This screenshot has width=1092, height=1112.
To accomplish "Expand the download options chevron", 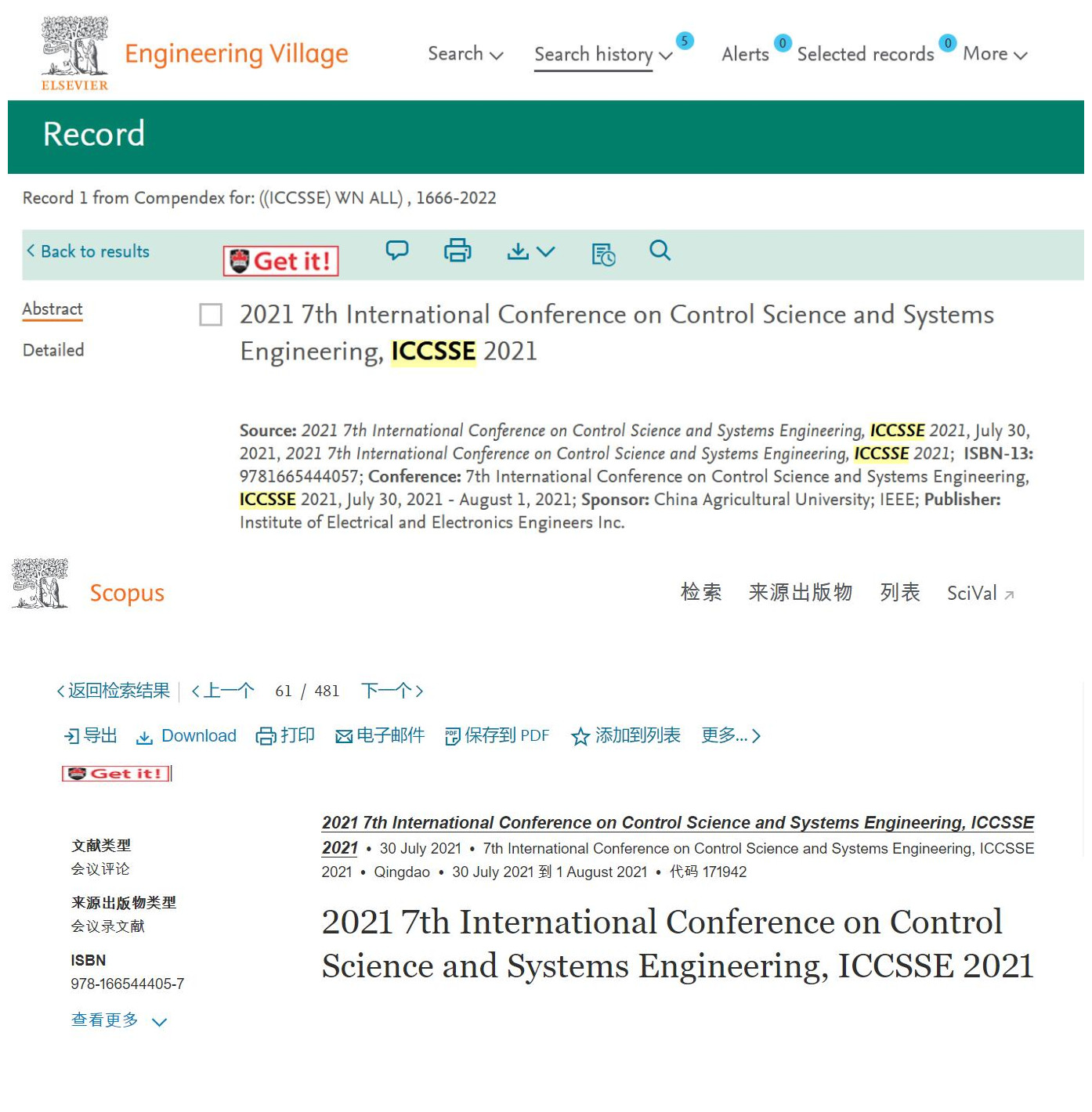I will [546, 251].
